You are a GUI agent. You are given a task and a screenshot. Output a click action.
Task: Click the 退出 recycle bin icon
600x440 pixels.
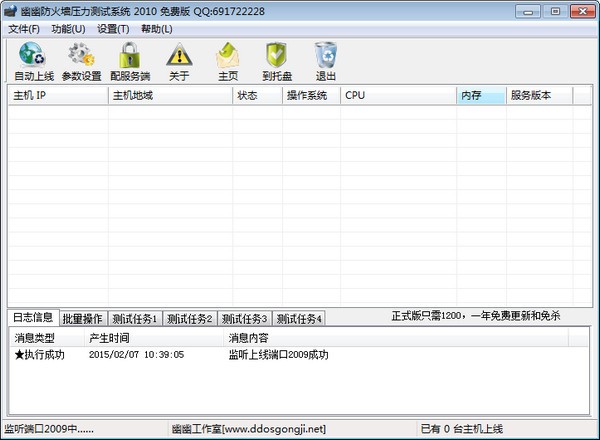[326, 55]
